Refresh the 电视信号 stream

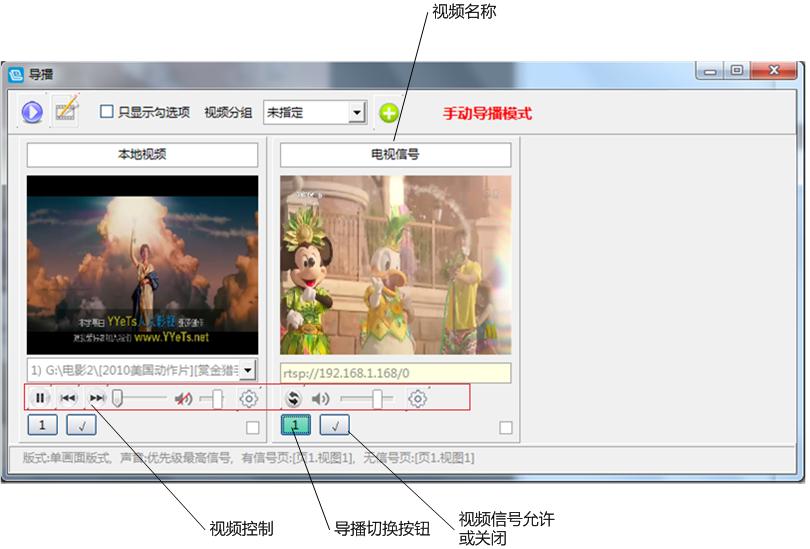pos(293,399)
